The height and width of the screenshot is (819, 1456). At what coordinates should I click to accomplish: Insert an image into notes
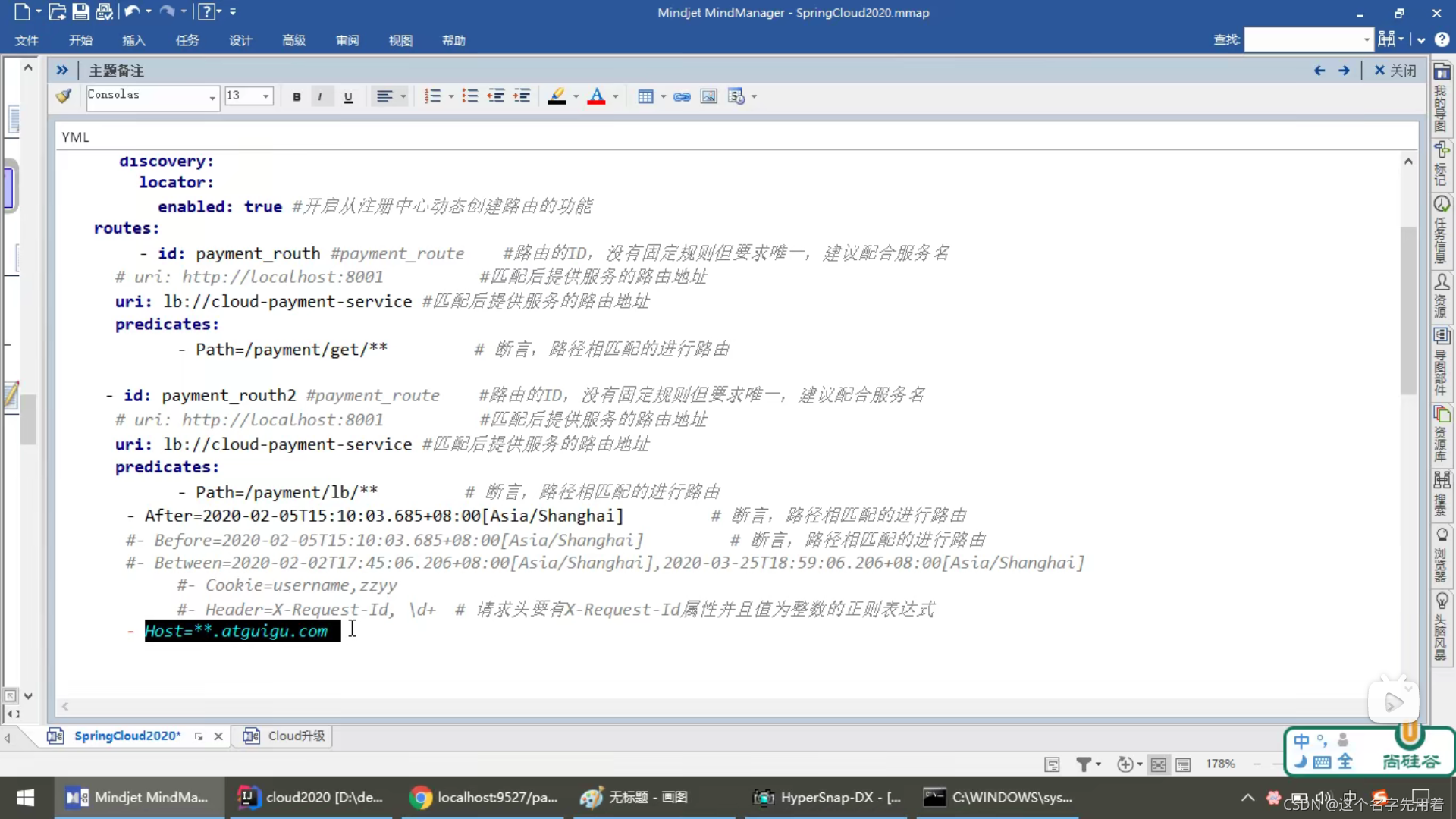[709, 96]
